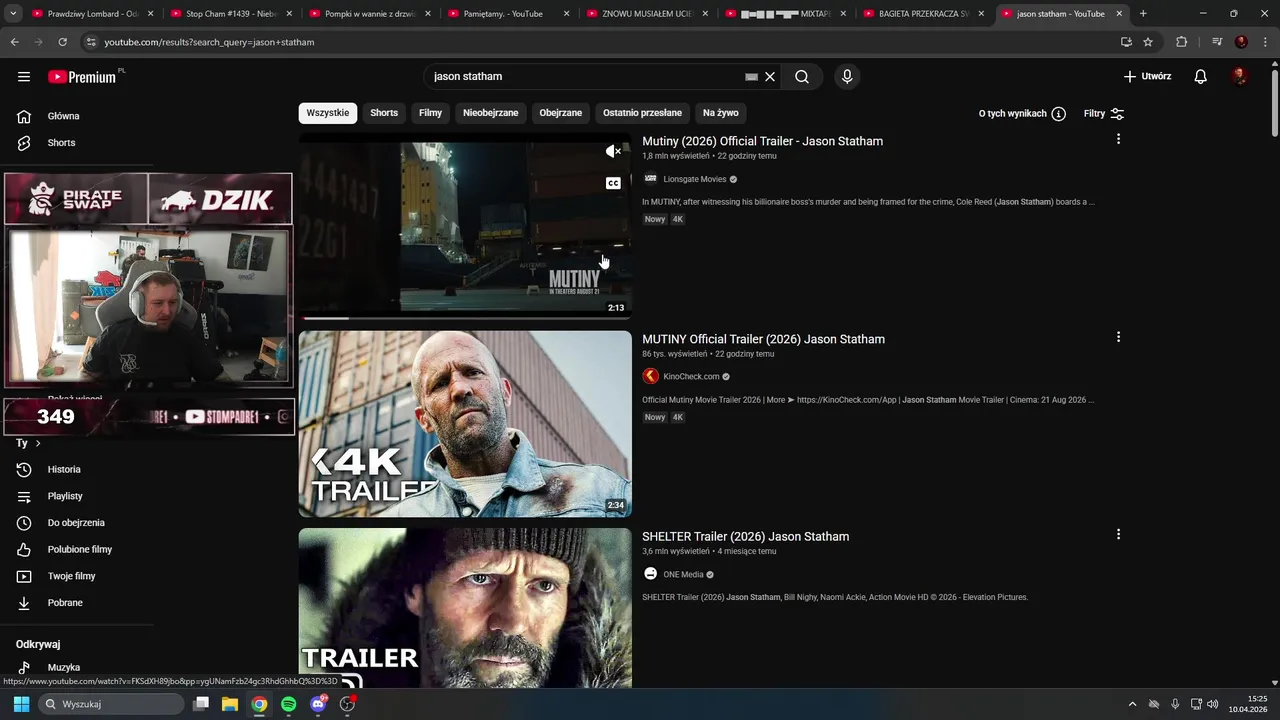The height and width of the screenshot is (720, 1280).
Task: Seek in the Mutiny preview progress bar
Action: [x=465, y=318]
